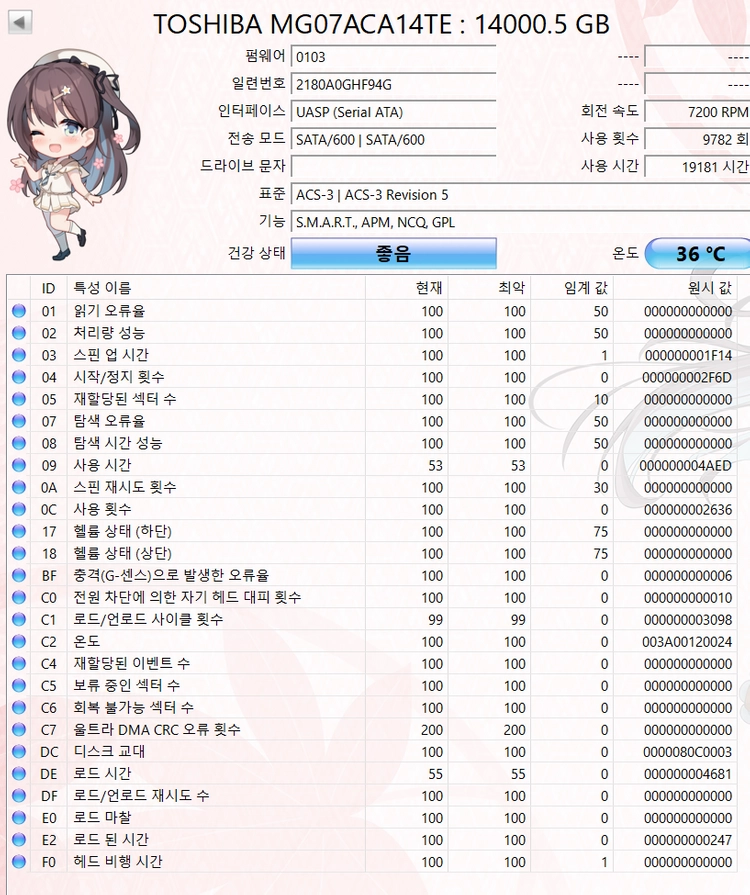
Task: Click status circle for E2 로드 된 시간
Action: click(x=19, y=840)
